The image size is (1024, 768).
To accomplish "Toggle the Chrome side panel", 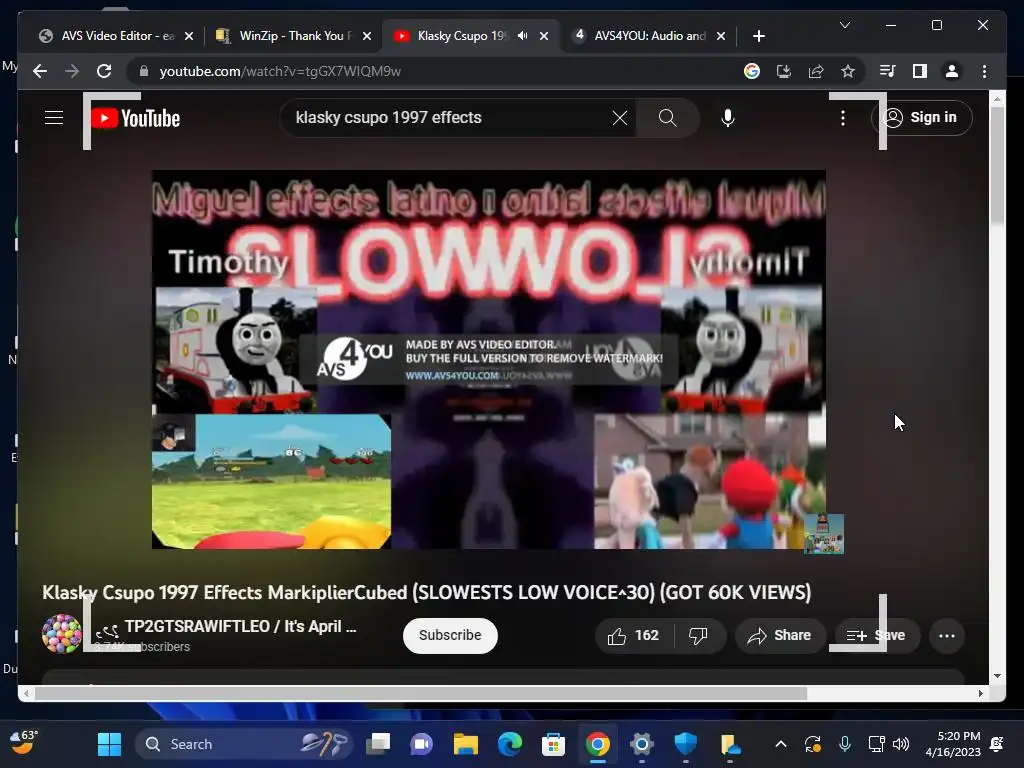I will 920,71.
